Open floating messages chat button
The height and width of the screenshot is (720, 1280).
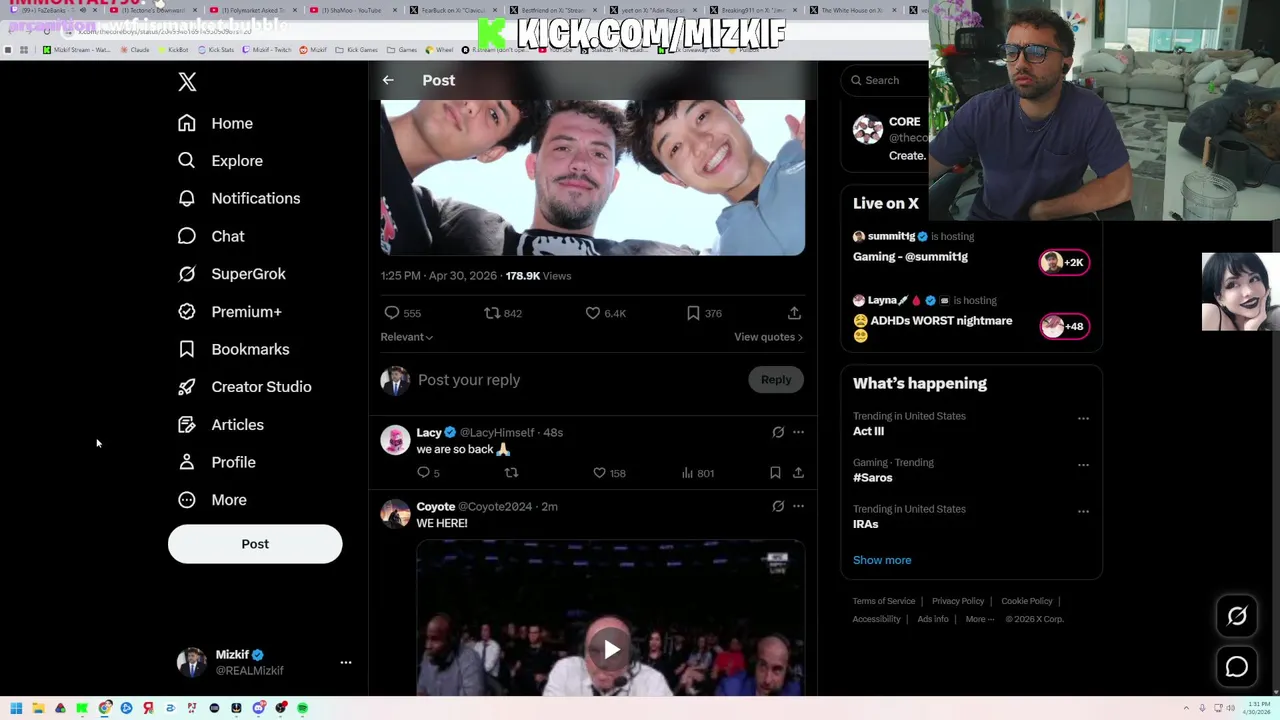(x=1237, y=667)
